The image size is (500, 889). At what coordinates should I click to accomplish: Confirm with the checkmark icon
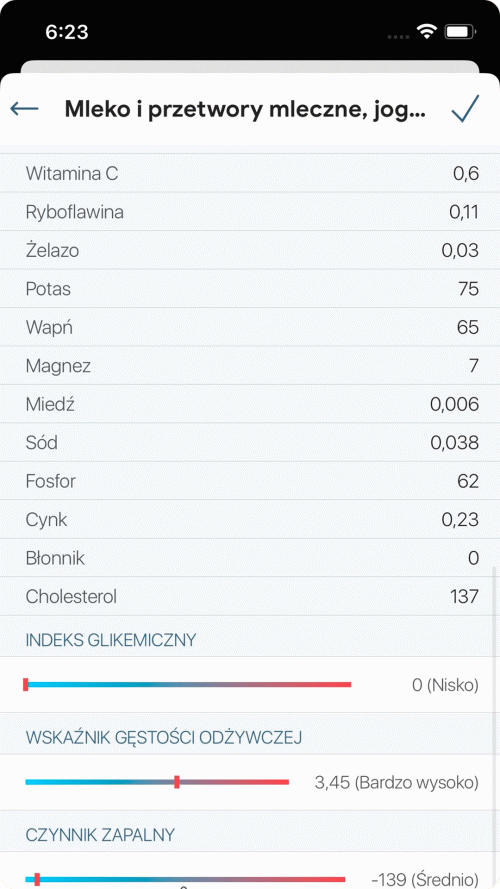tap(465, 108)
